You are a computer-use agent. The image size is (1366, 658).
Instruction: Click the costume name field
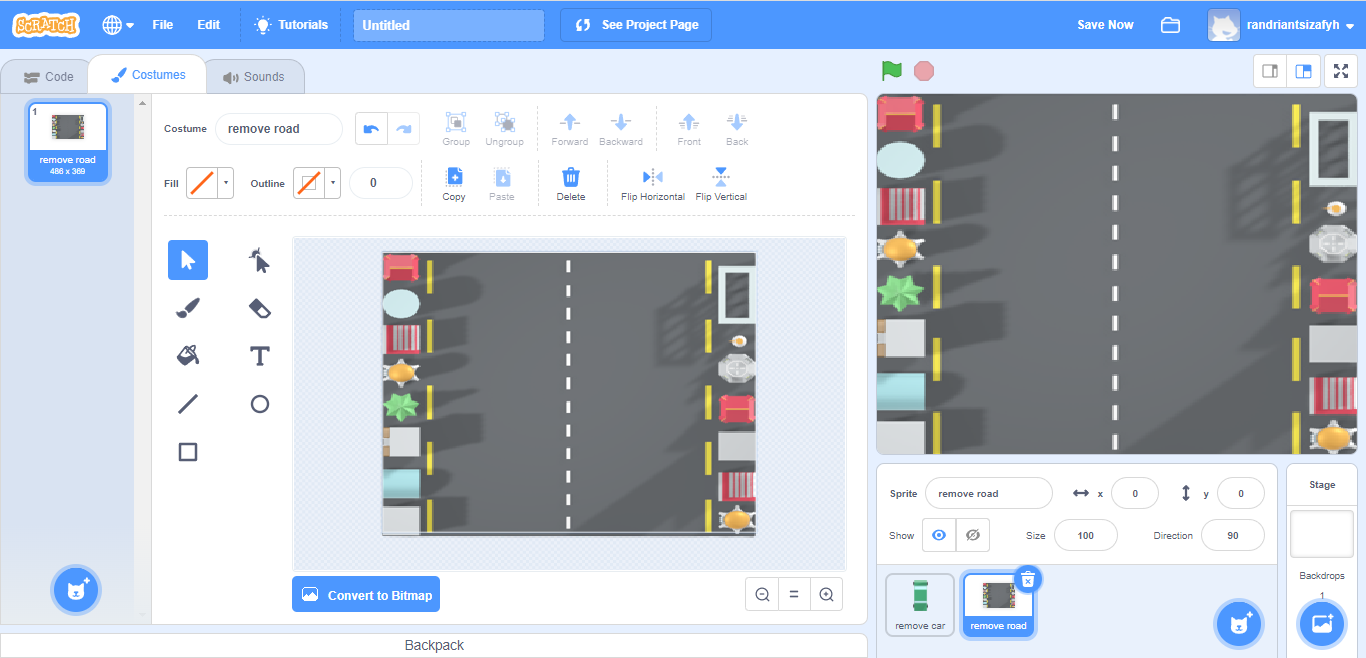(x=279, y=128)
